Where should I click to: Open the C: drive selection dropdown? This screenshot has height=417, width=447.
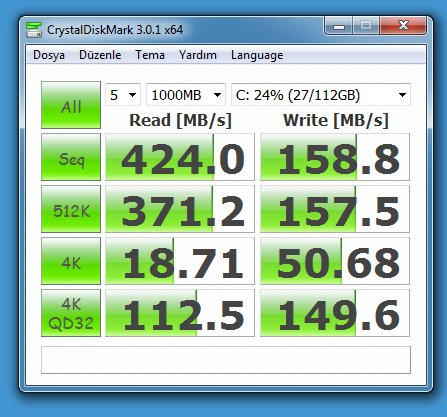(321, 95)
